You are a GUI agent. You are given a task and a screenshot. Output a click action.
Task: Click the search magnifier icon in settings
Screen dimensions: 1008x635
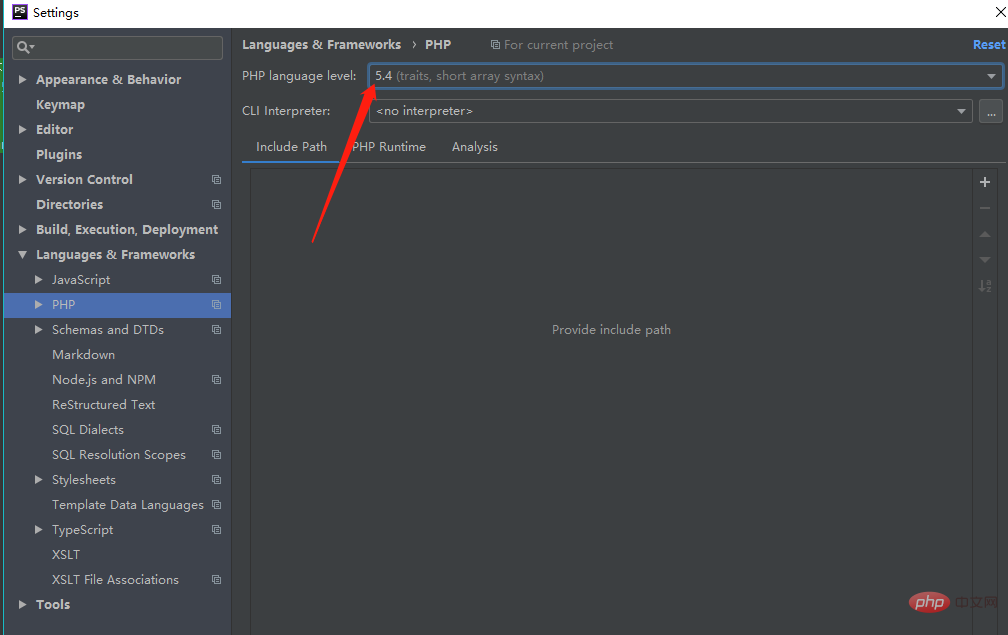[24, 47]
